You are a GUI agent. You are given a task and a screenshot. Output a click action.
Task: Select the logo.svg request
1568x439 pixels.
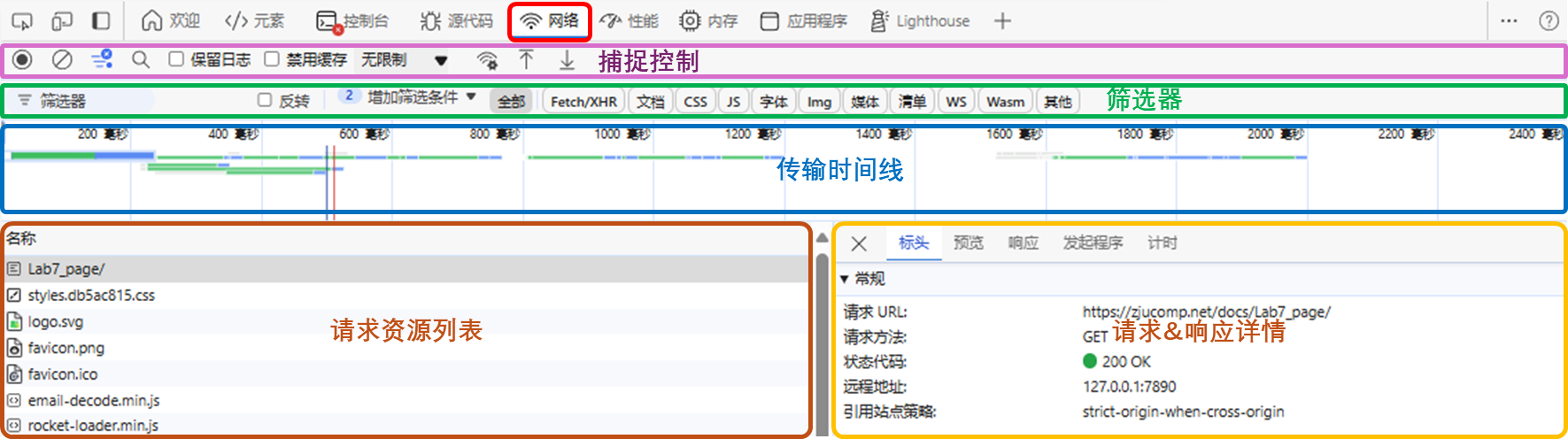(x=407, y=322)
